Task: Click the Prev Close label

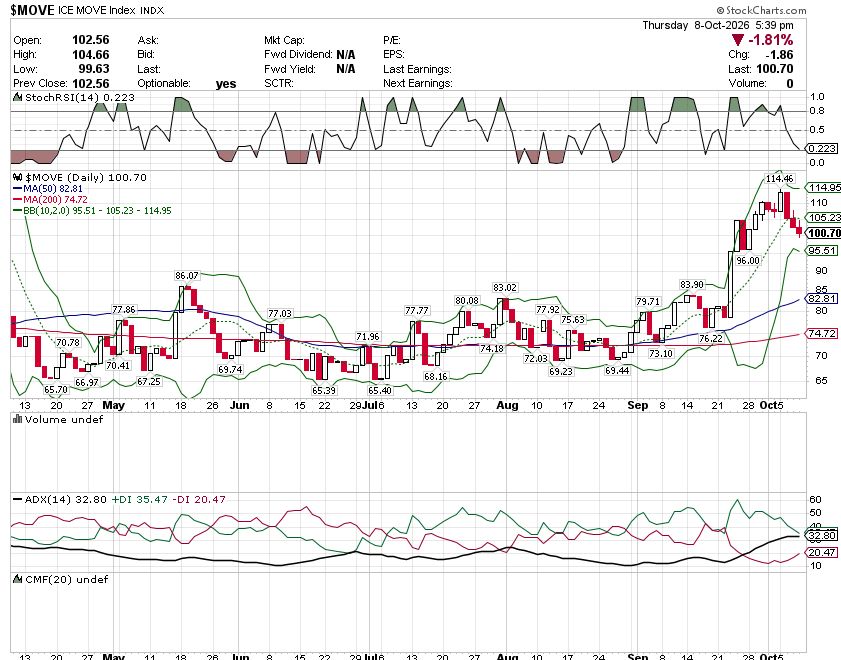Action: coord(40,84)
